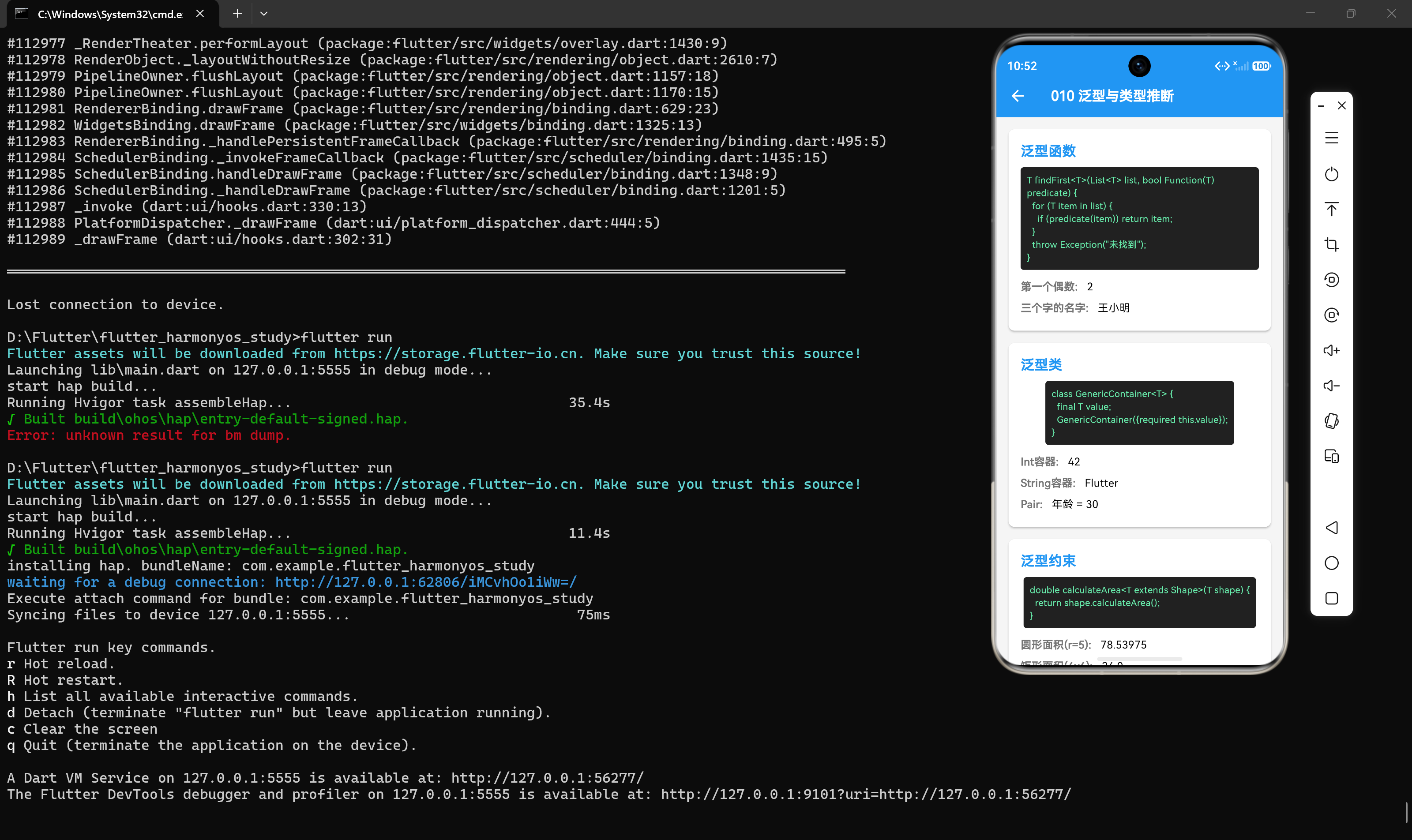Click the up-arrow-with-bar icon in emulator toolbar
Image resolution: width=1412 pixels, height=840 pixels.
[1332, 209]
